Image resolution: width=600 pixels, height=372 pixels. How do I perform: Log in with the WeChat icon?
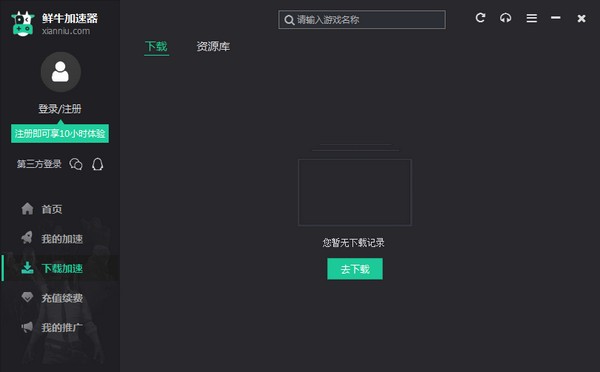76,164
